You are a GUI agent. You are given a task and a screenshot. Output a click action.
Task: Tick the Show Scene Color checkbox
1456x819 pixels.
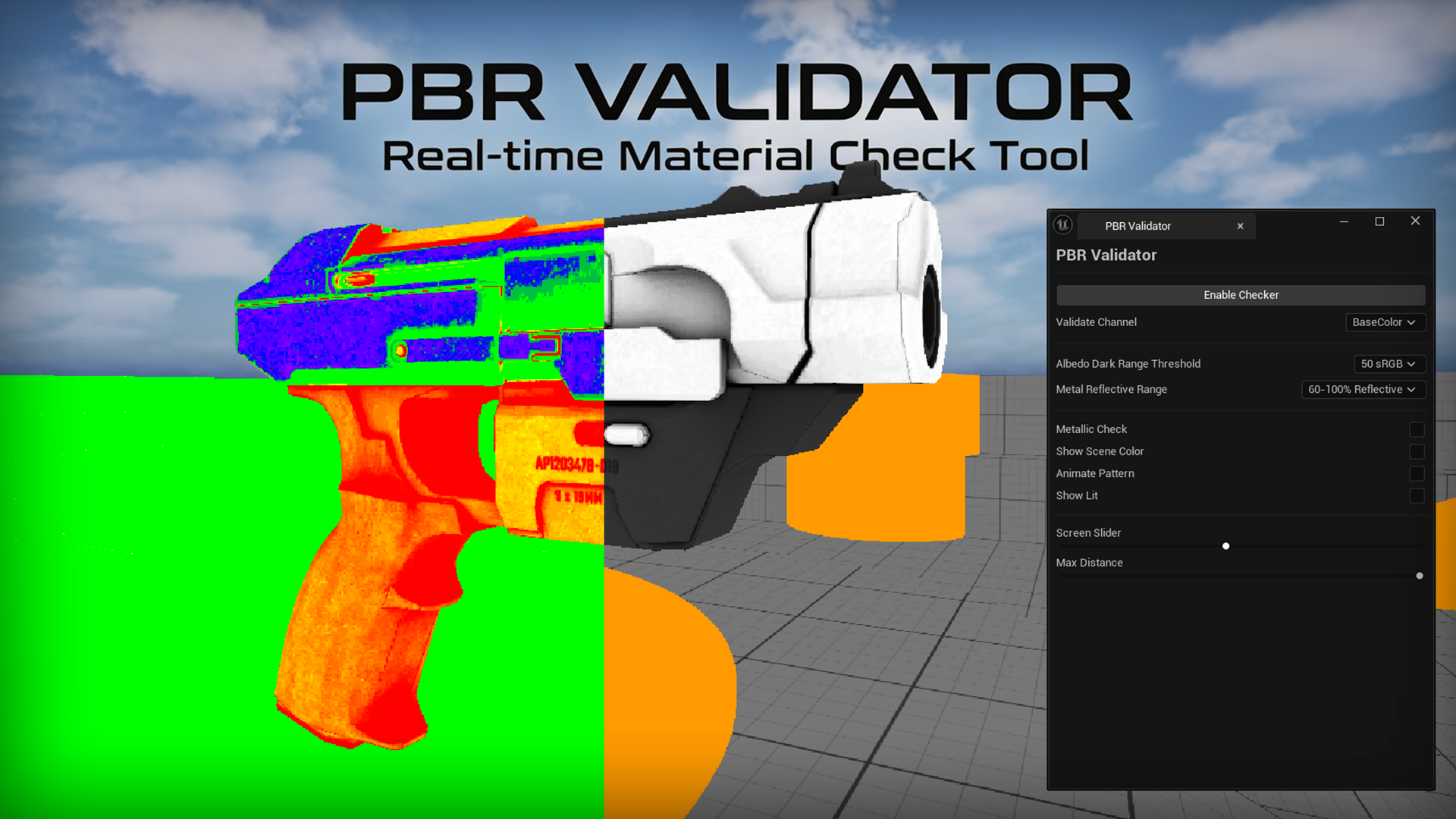coord(1417,452)
